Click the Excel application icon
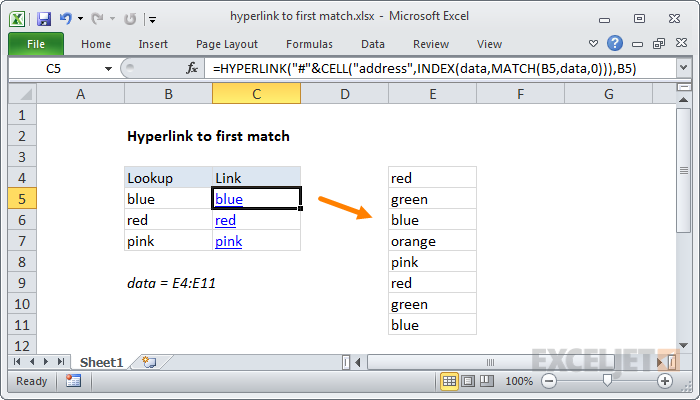The height and width of the screenshot is (400, 700). click(17, 19)
